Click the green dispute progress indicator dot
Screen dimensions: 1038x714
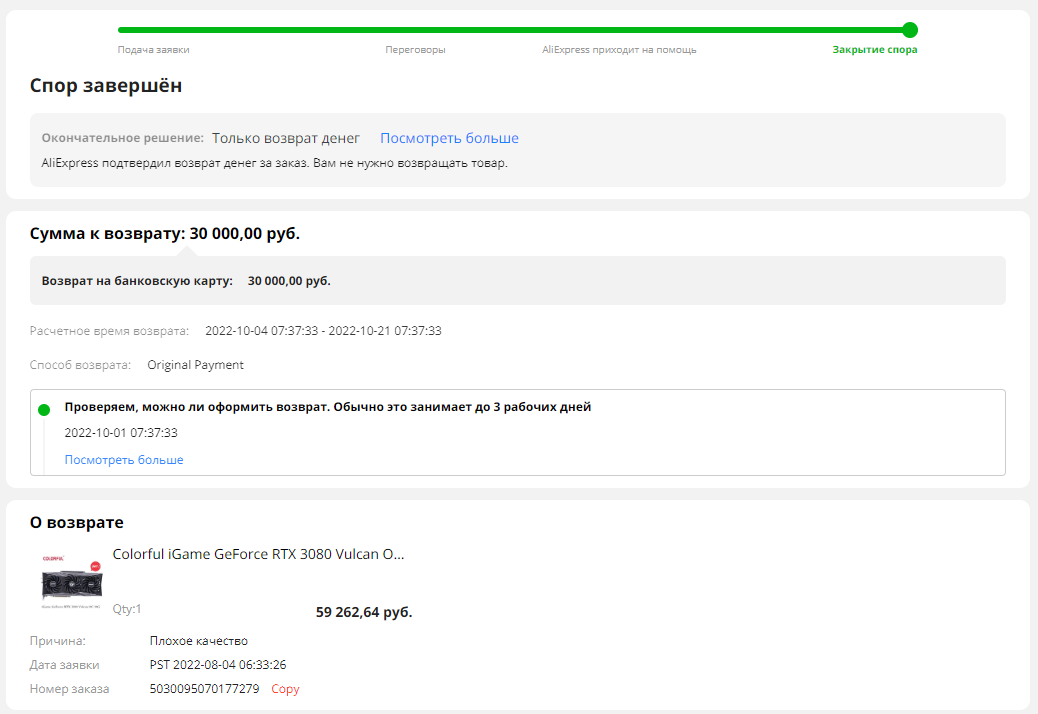(x=909, y=31)
